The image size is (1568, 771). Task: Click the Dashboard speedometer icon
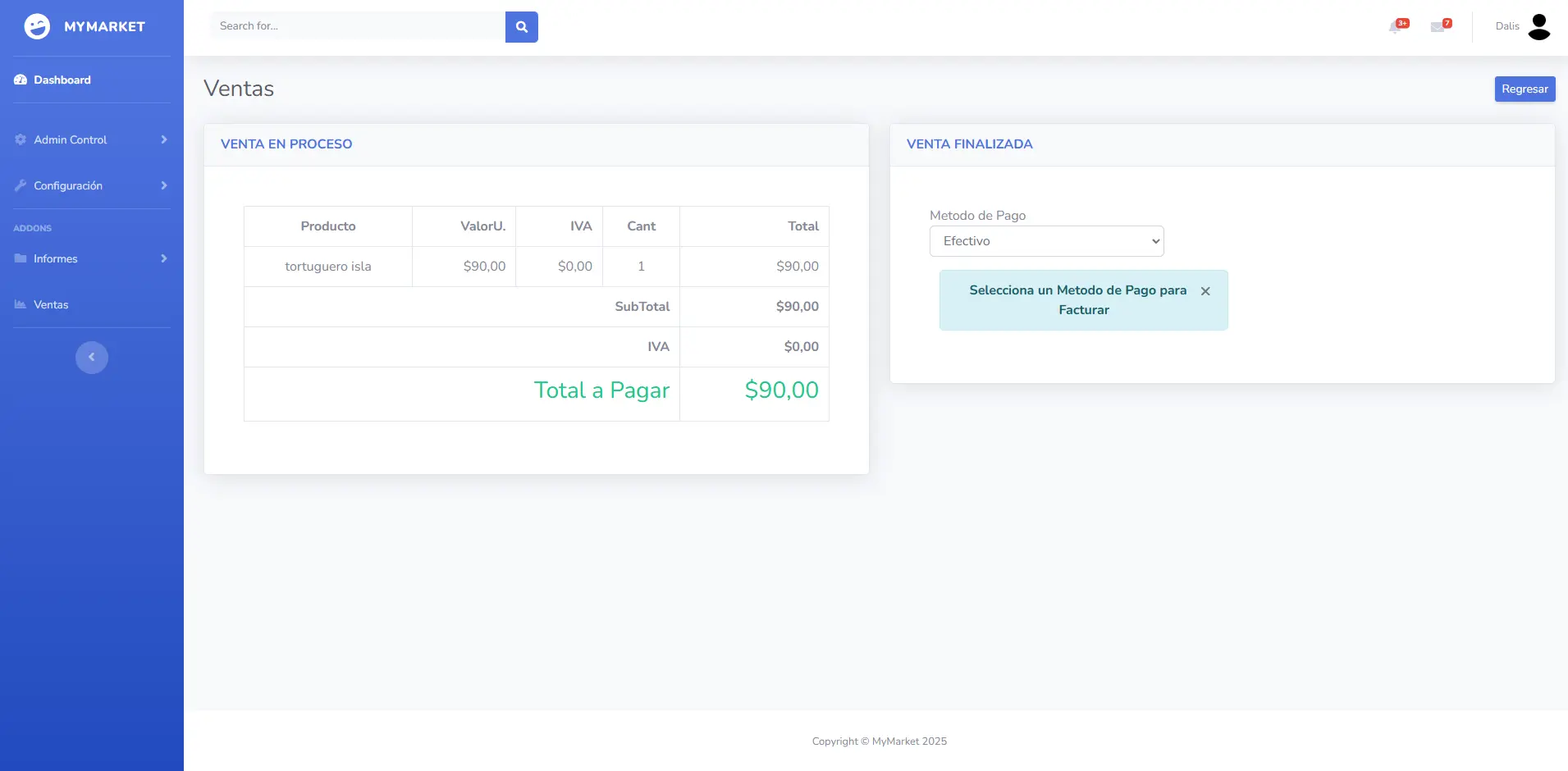pos(21,80)
